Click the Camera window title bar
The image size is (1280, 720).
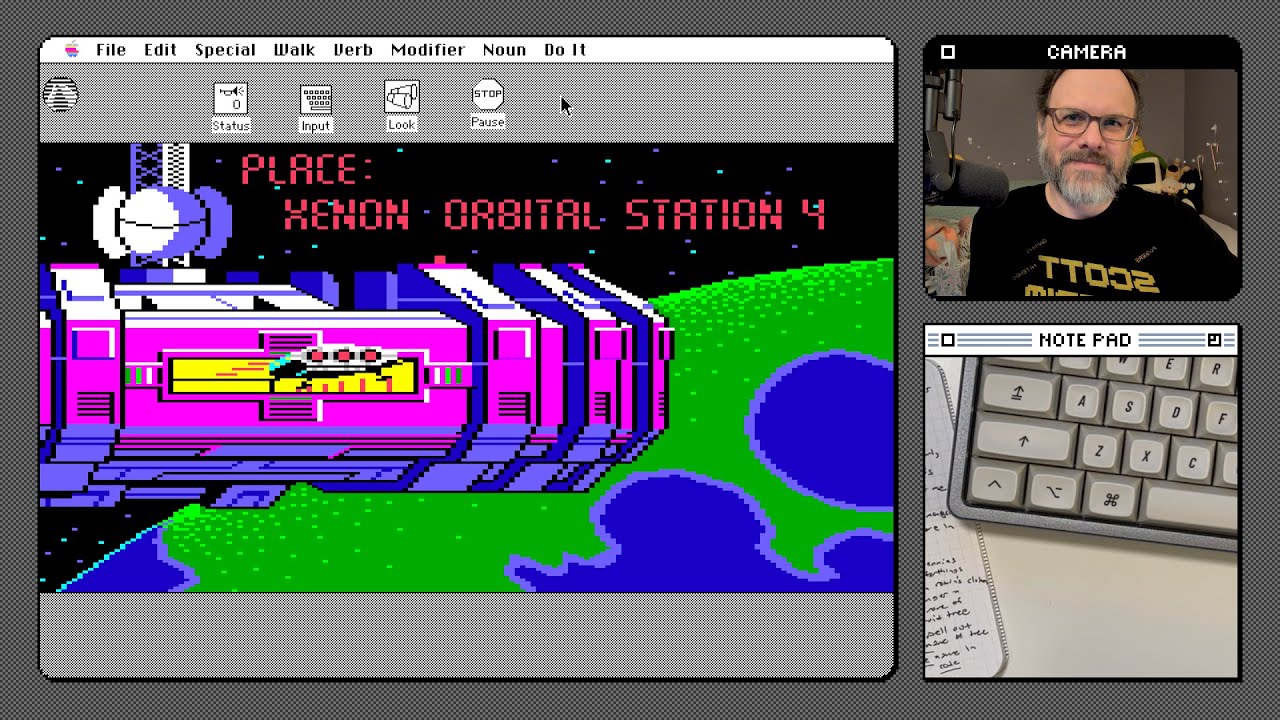(x=1083, y=52)
